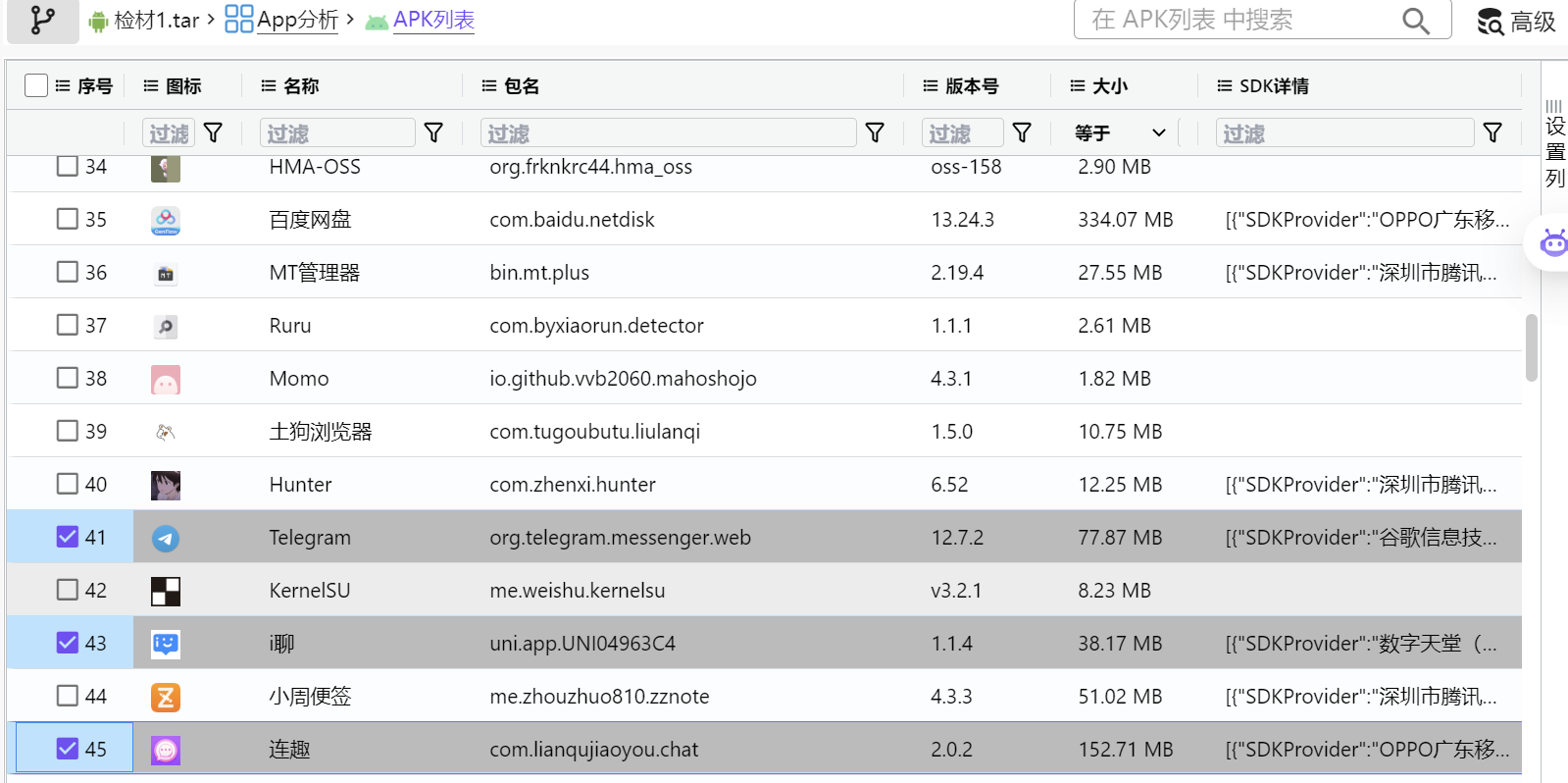Click the Telegram app icon
The image size is (1568, 783).
pos(166,539)
